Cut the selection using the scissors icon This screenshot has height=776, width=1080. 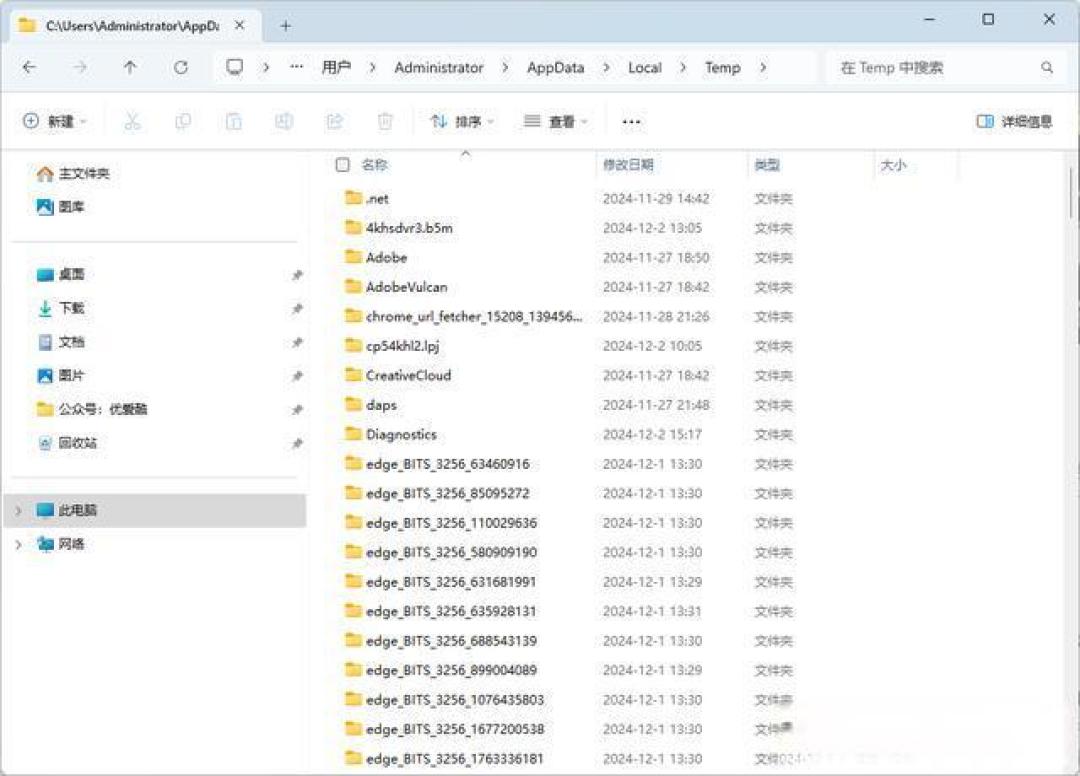pyautogui.click(x=133, y=120)
